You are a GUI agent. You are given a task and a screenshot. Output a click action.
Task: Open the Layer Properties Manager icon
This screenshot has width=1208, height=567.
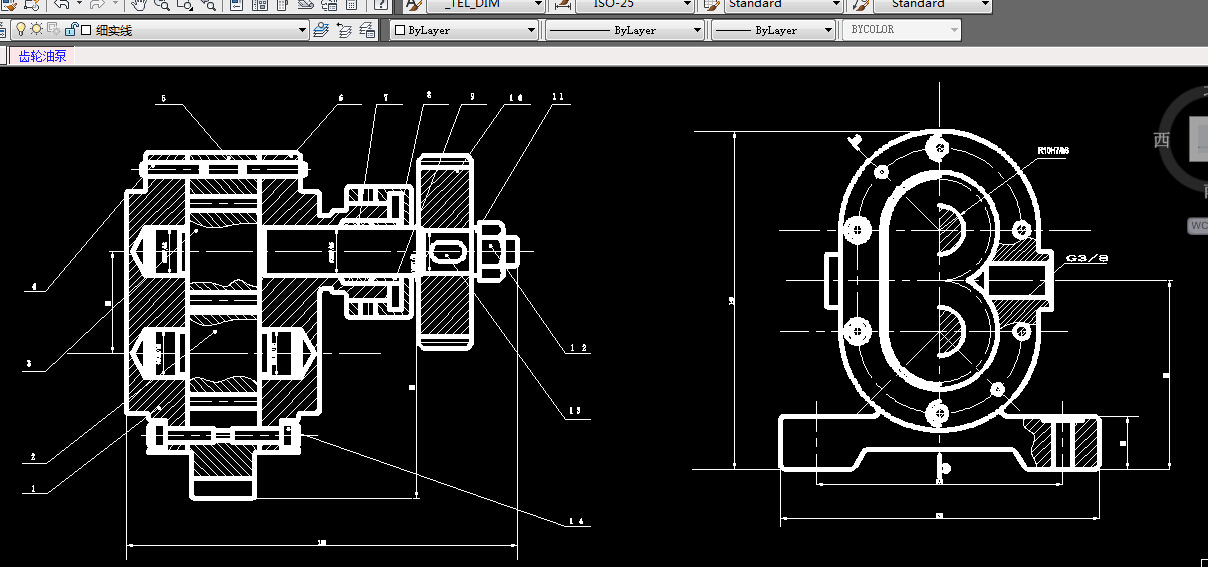[x=2, y=30]
